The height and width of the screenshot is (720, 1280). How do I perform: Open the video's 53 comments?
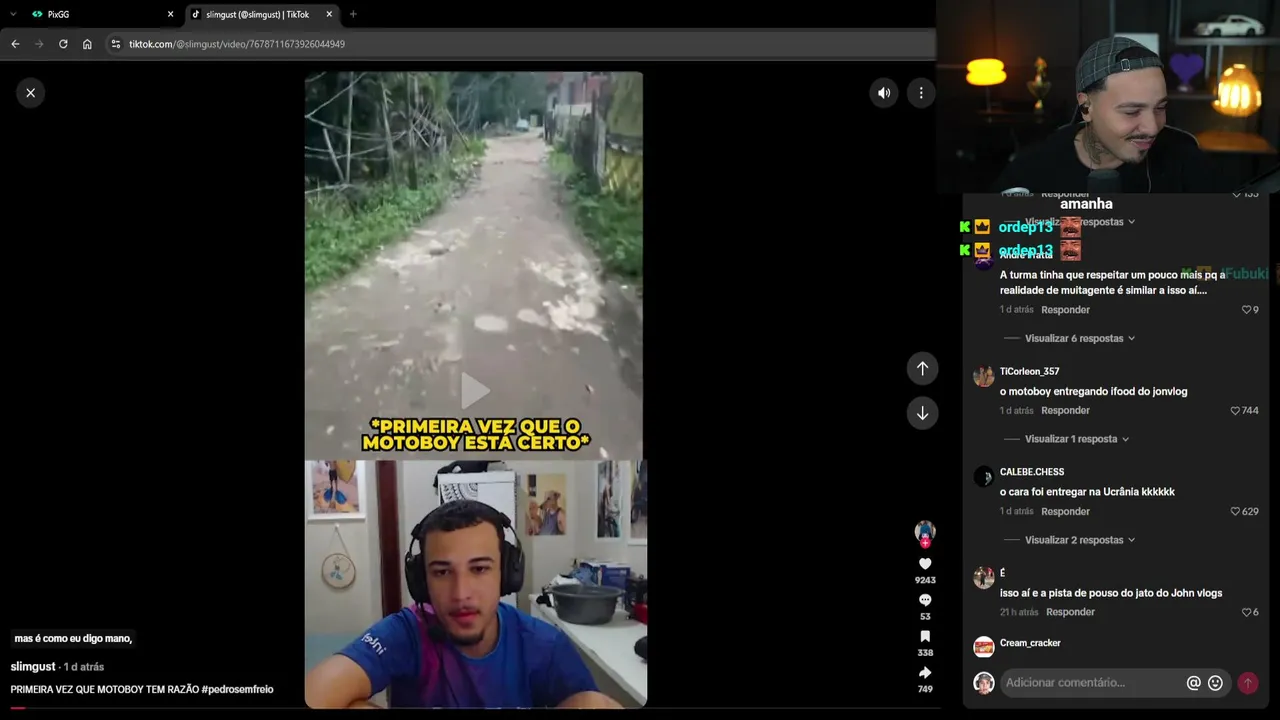click(925, 600)
